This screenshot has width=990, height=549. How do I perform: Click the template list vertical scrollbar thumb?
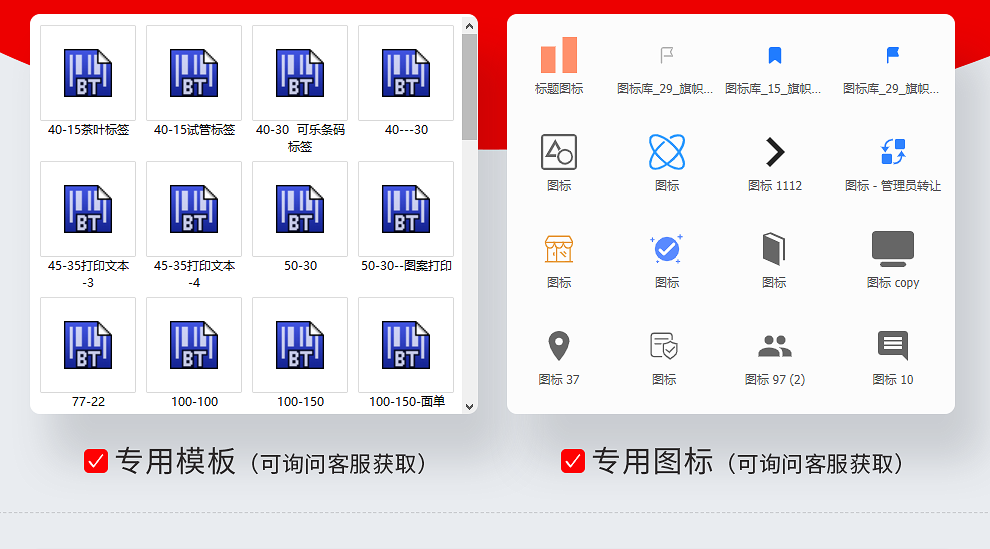[469, 87]
